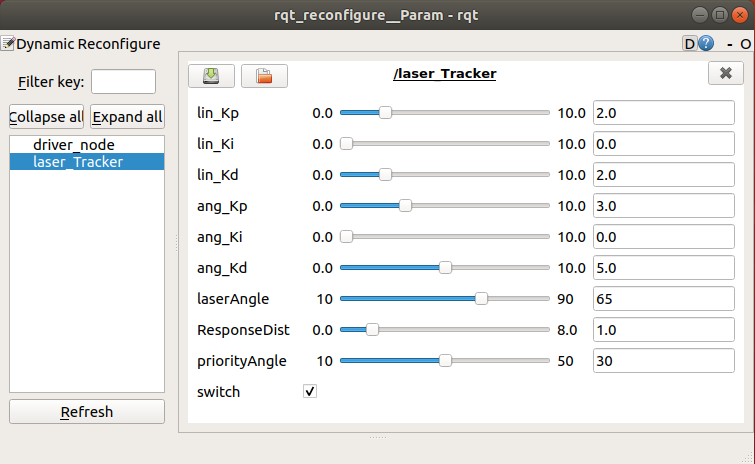Focus the Filter key input field

click(123, 81)
